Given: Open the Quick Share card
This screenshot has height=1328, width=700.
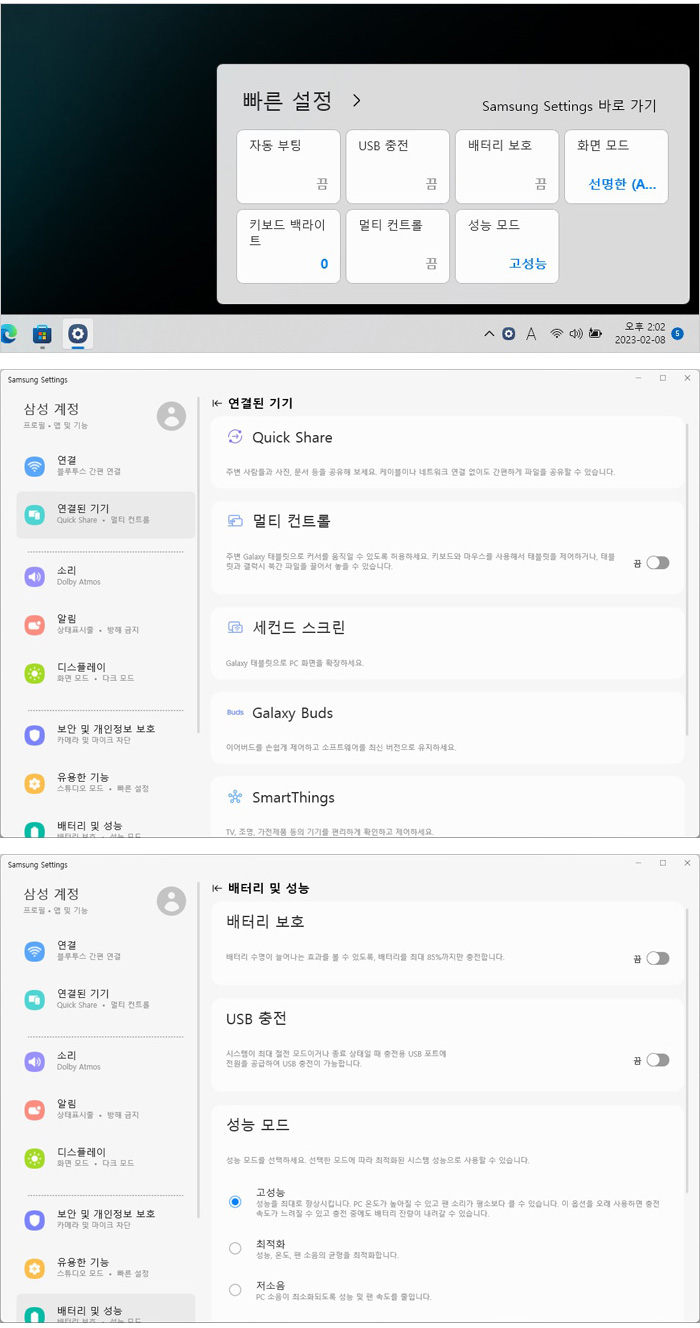Looking at the screenshot, I should 448,452.
